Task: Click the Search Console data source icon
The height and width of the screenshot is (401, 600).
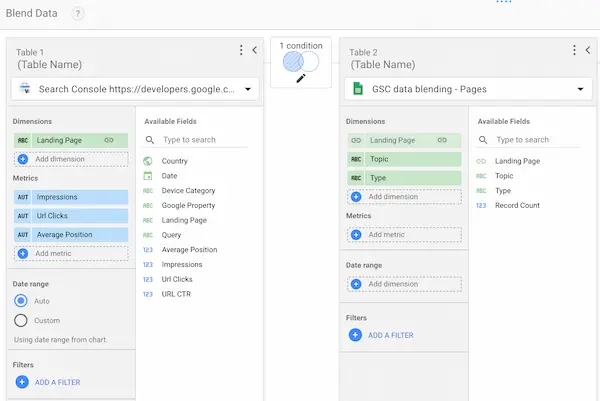Action: [25, 88]
